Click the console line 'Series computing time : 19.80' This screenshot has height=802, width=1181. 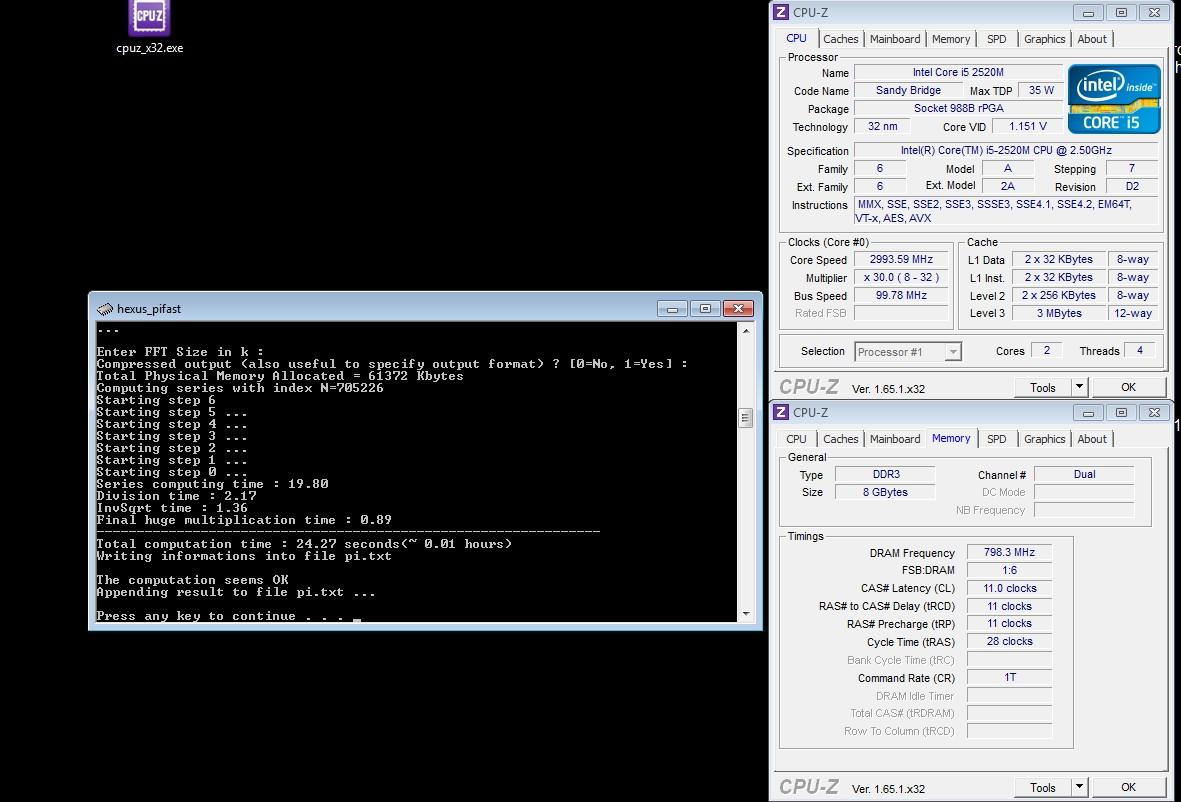pos(212,483)
